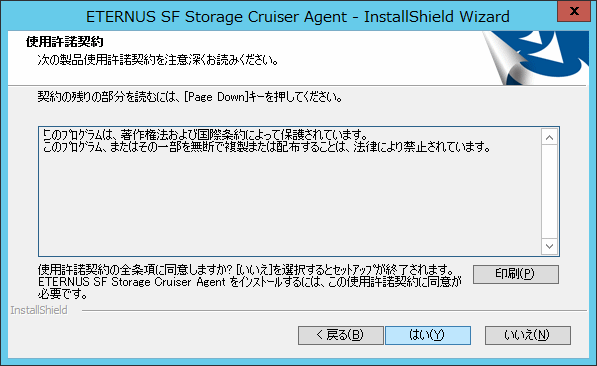
Task: Click the second license line about 無断で複製
Action: pyautogui.click(x=267, y=147)
